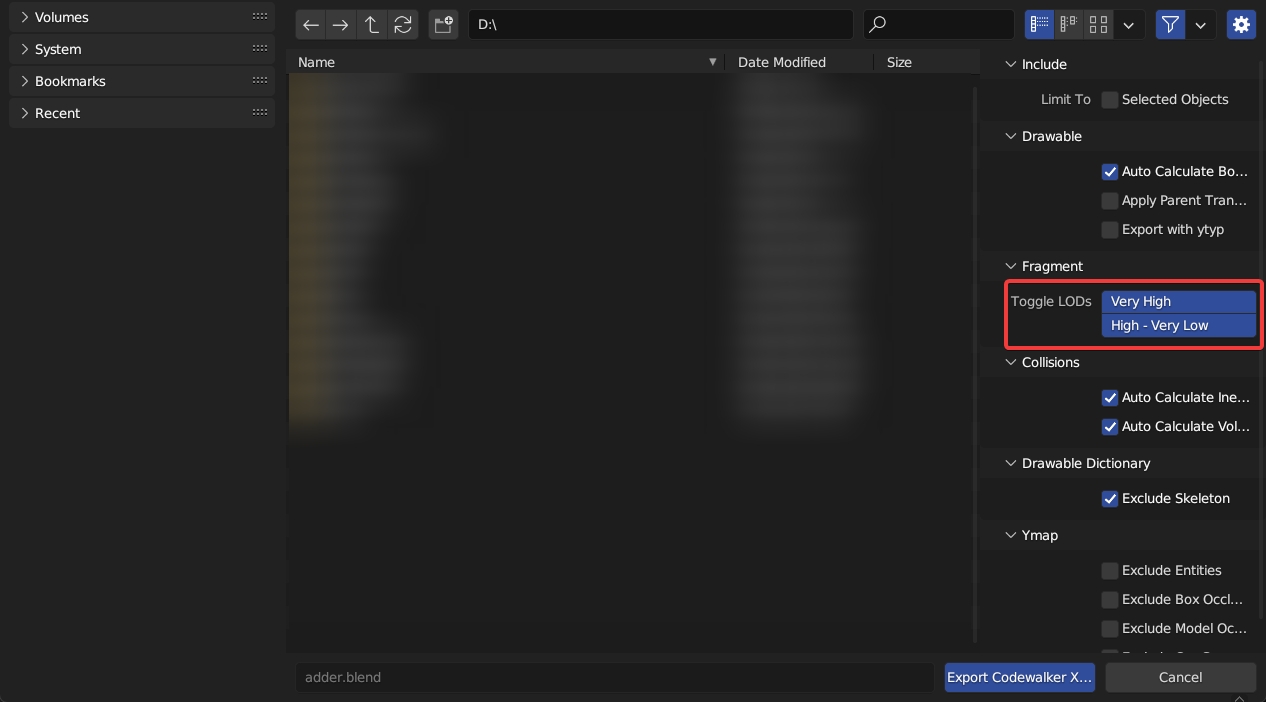Uncheck Exclude Skeleton option
The image size is (1266, 702).
[x=1110, y=499]
